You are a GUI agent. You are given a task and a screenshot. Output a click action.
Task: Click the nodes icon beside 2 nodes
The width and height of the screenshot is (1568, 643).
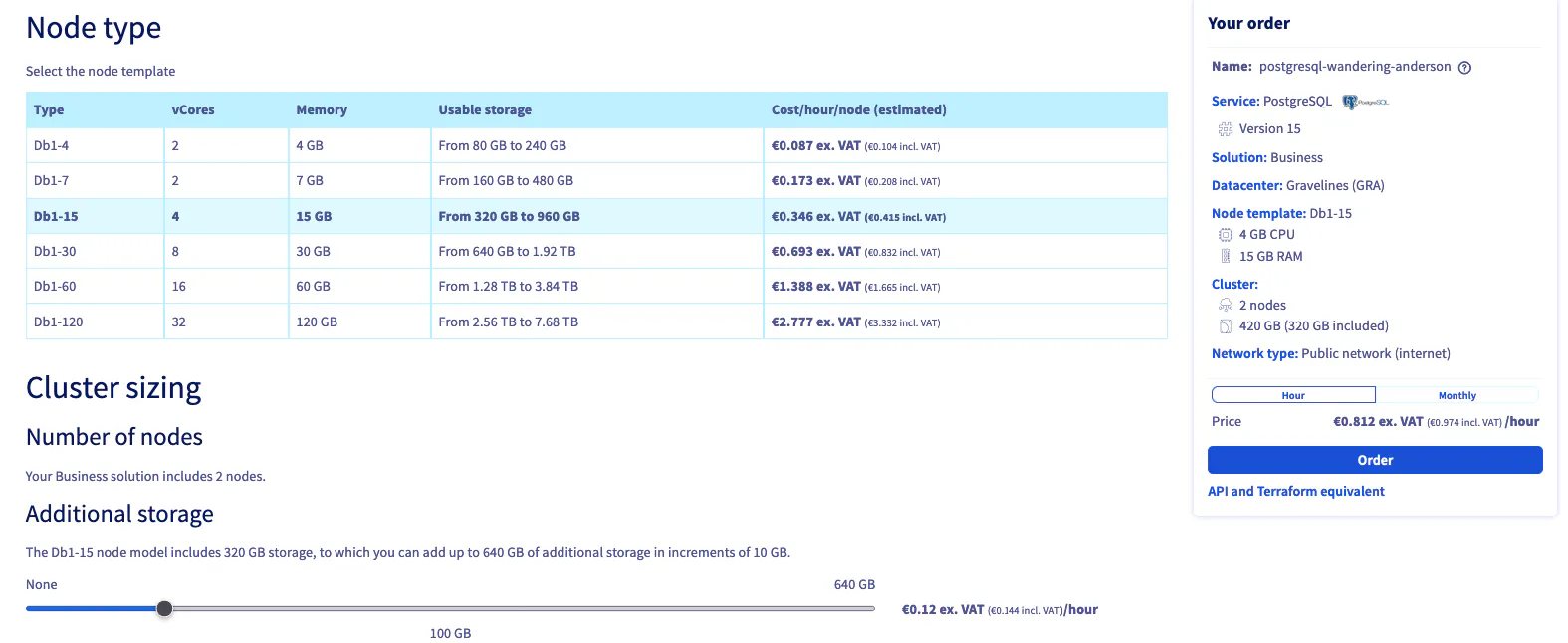(x=1226, y=306)
